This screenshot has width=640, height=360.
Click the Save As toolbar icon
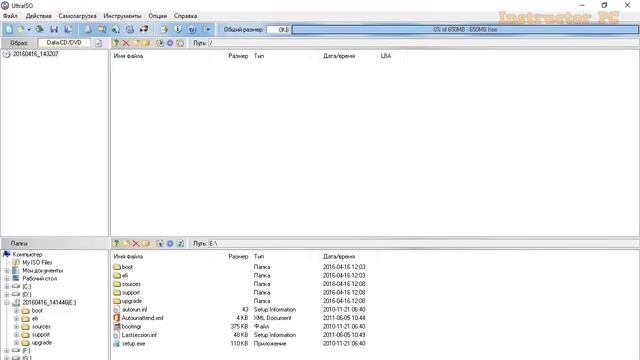pyautogui.click(x=68, y=29)
